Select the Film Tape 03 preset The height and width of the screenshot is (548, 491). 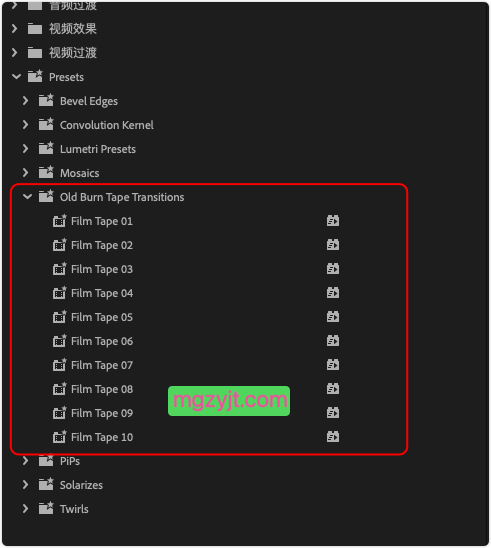pyautogui.click(x=102, y=269)
